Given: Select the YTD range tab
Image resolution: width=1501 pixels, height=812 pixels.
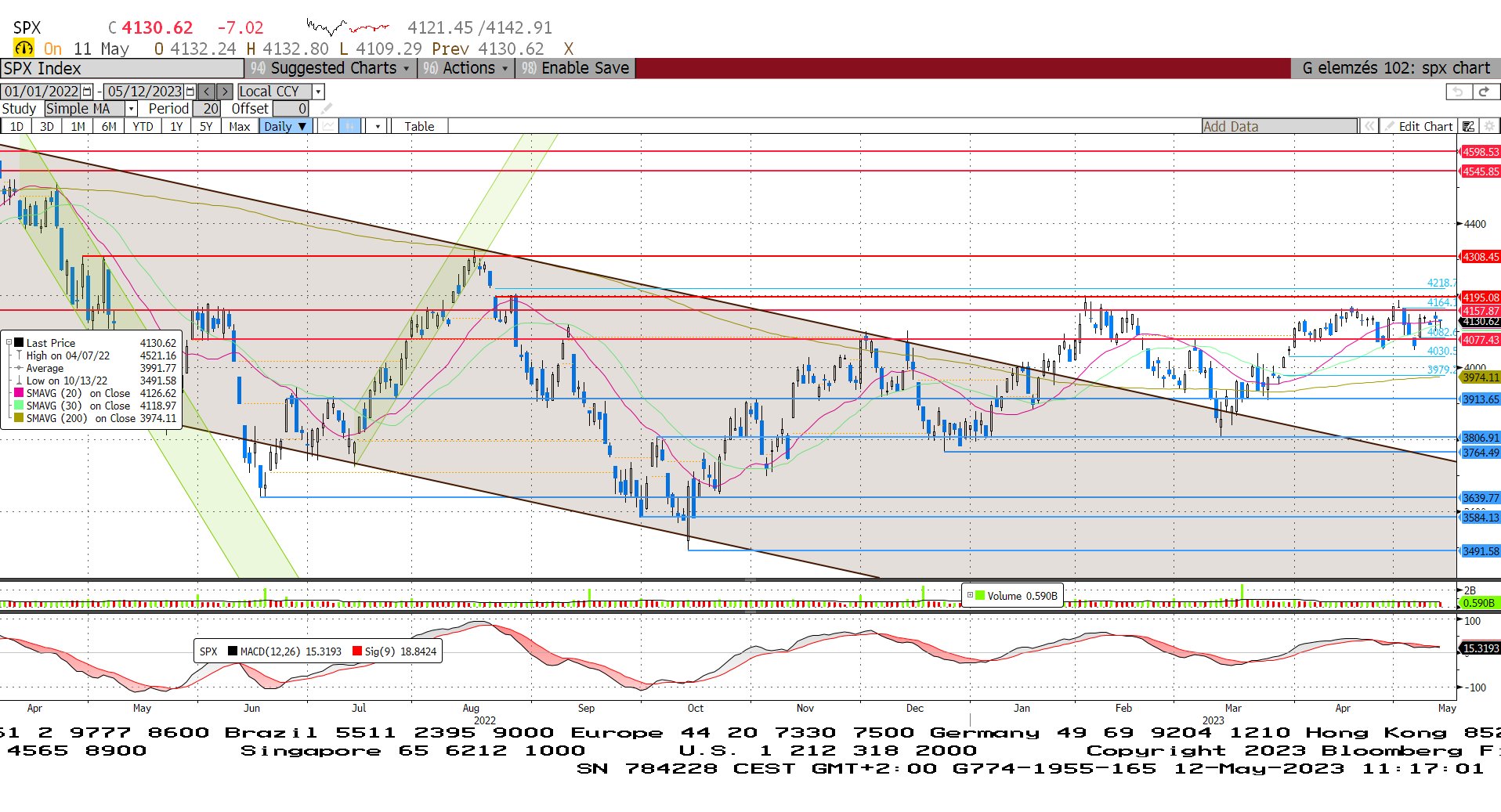Looking at the screenshot, I should 143,126.
